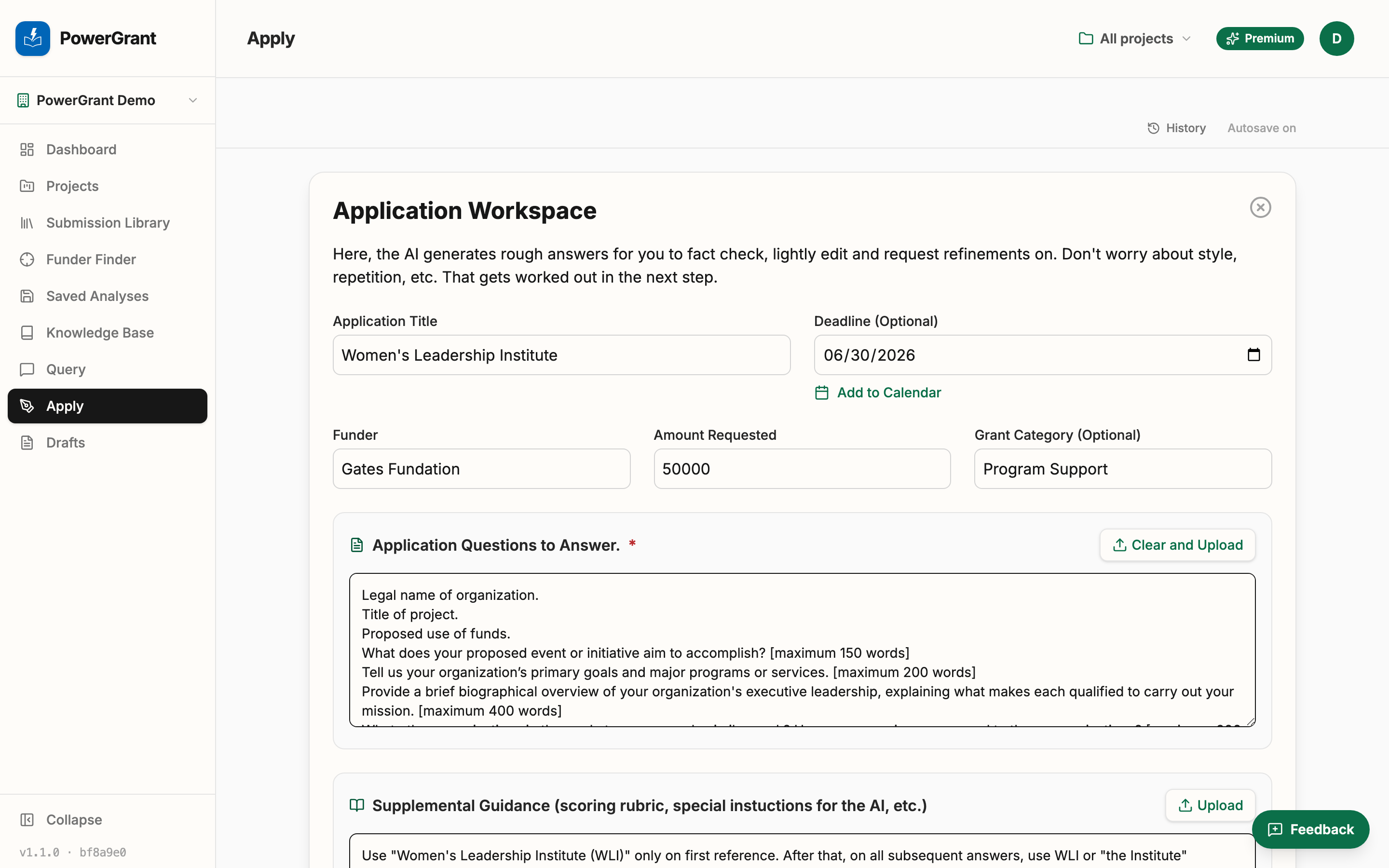Click the Deadline date field
1389x868 pixels.
point(1042,355)
